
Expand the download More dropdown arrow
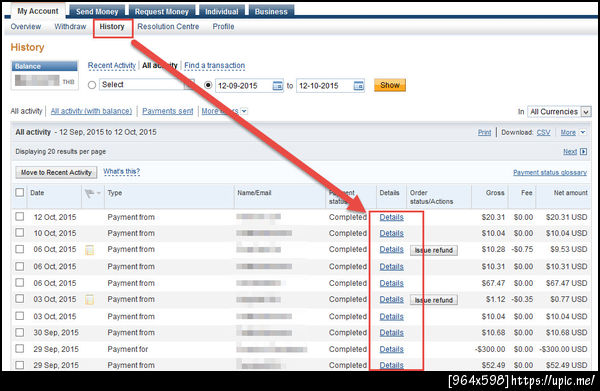click(583, 132)
